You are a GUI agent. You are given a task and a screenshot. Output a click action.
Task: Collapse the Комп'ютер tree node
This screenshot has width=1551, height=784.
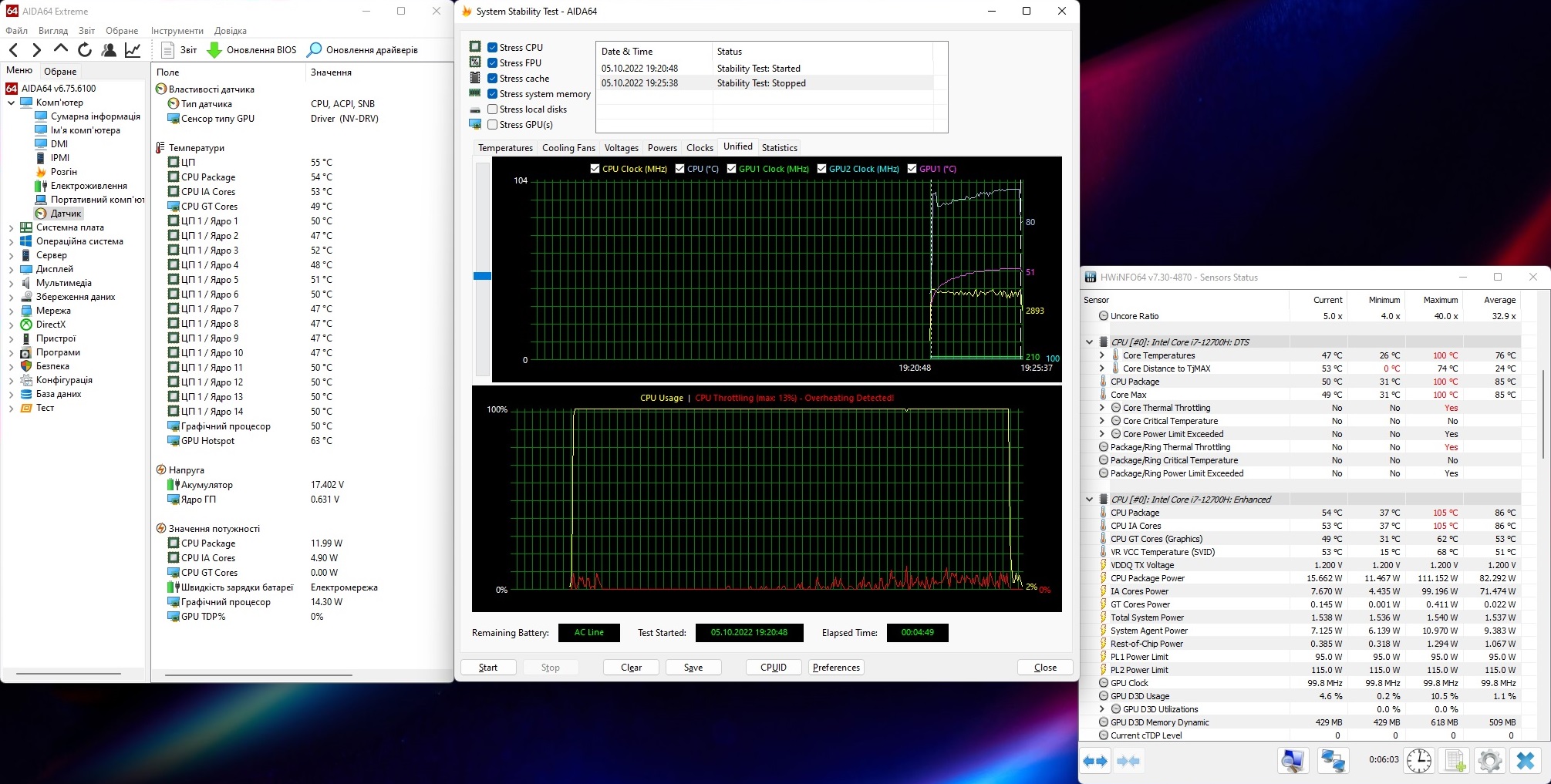[11, 103]
